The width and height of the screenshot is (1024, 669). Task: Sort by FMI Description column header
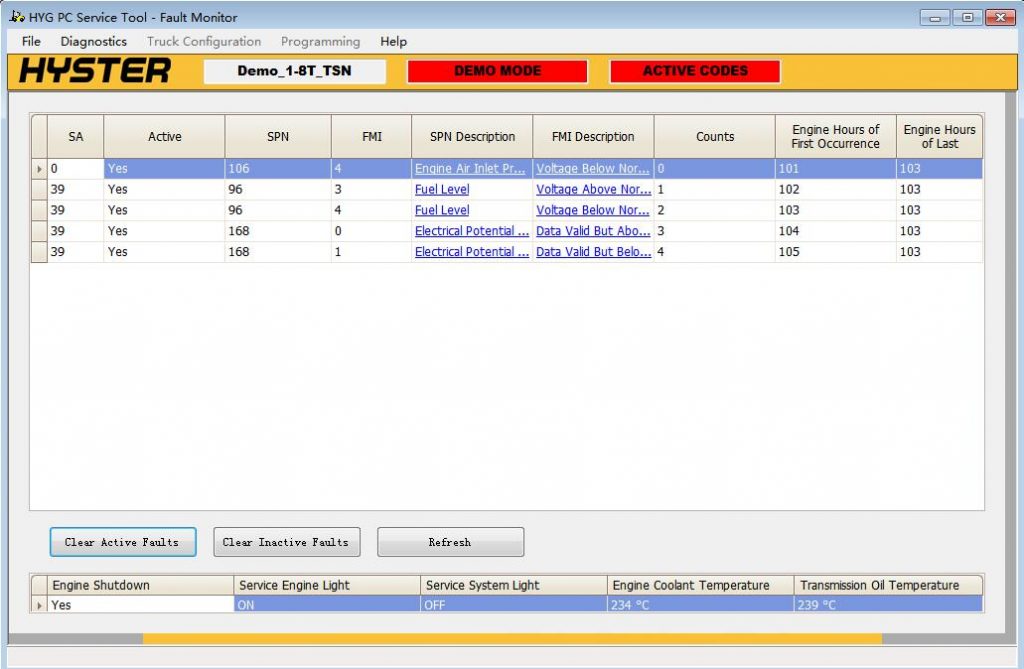tap(593, 137)
